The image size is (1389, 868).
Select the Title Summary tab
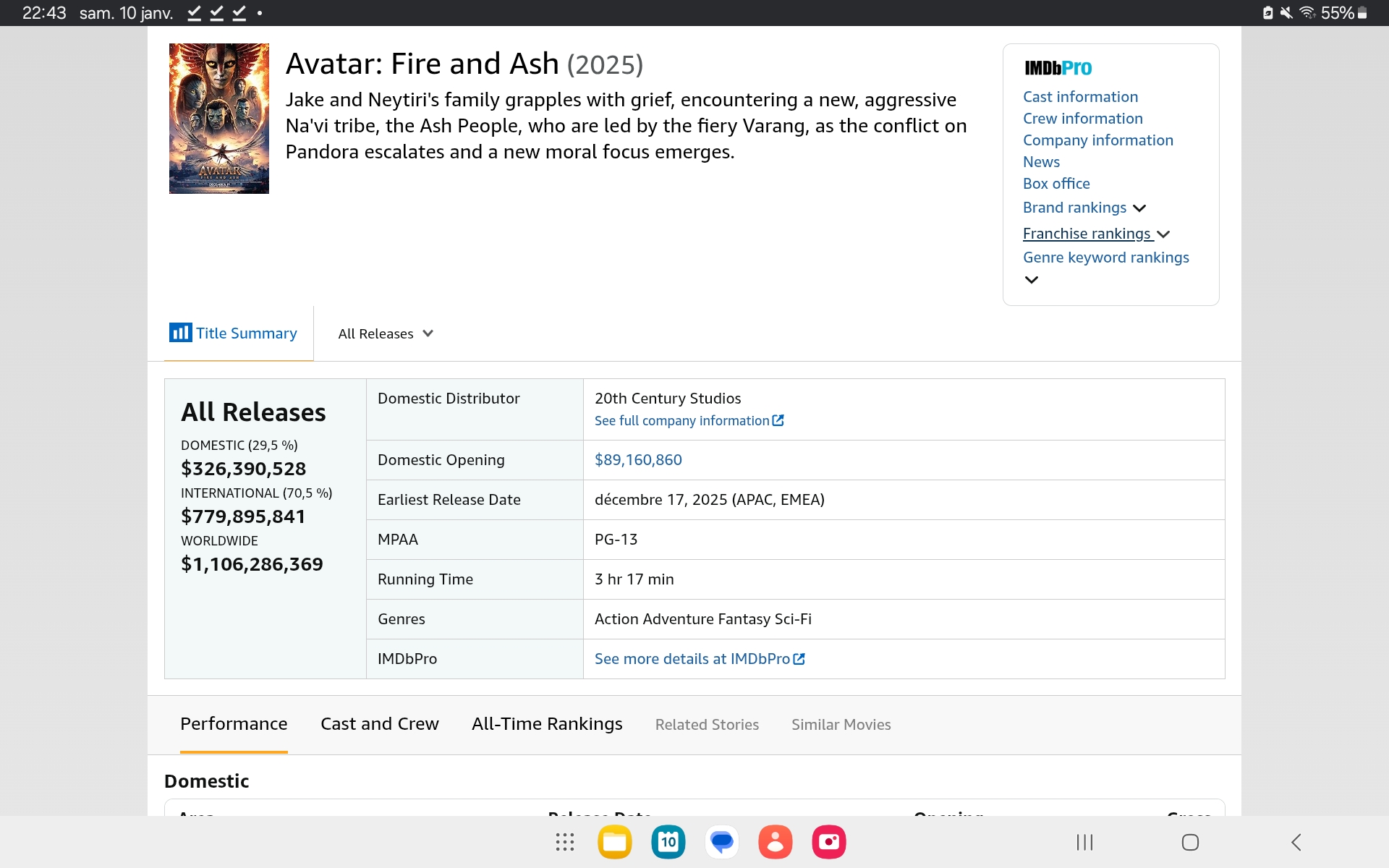click(234, 333)
